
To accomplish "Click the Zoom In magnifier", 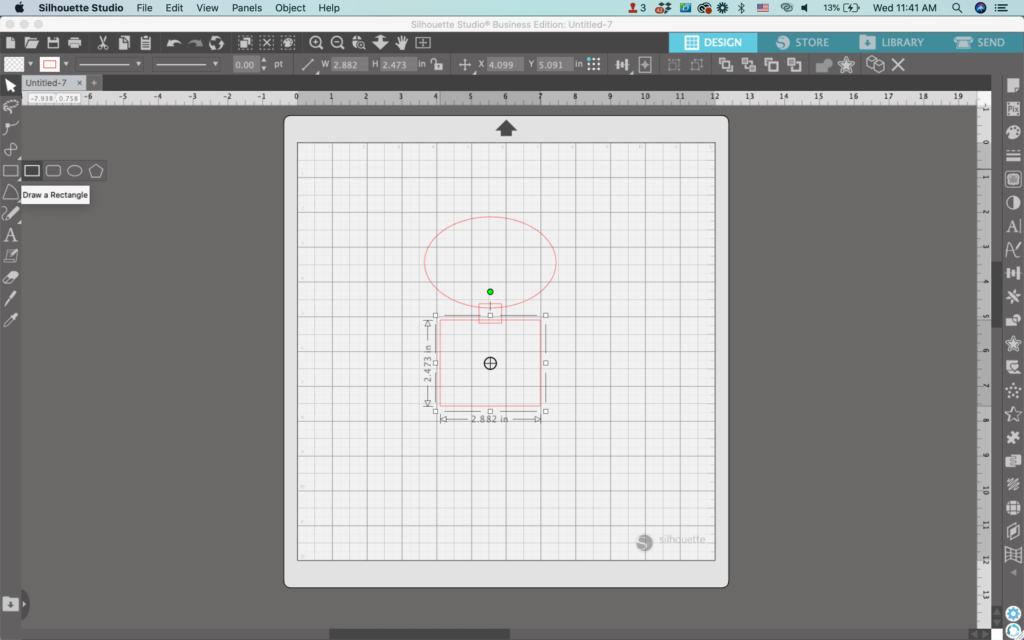I will point(316,43).
